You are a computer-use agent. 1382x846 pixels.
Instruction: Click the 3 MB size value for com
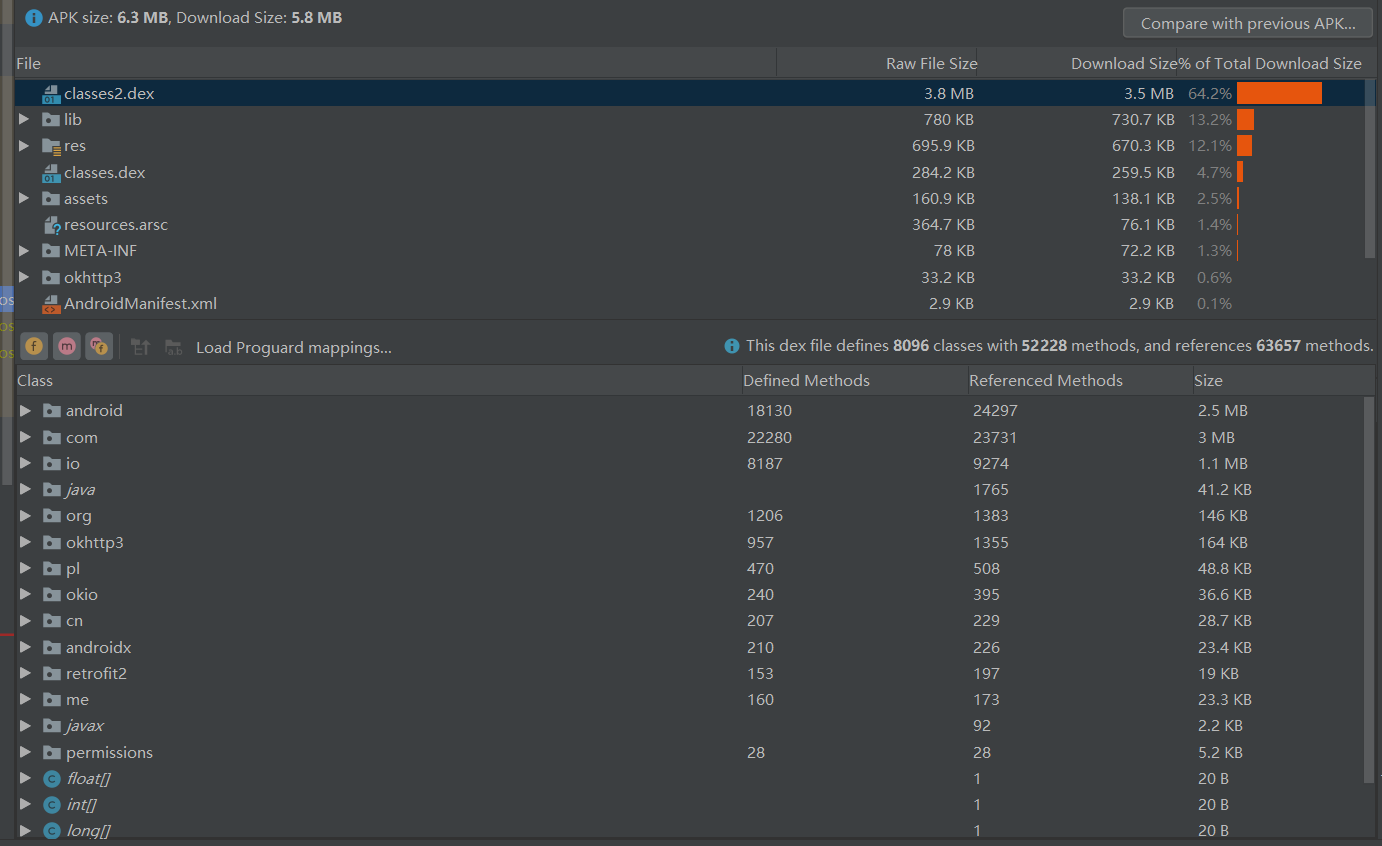tap(1216, 437)
